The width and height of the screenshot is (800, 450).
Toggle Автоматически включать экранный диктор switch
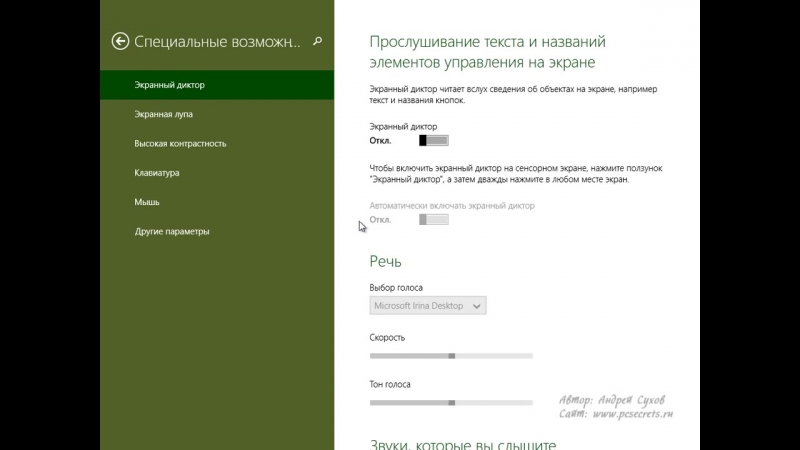pyautogui.click(x=434, y=219)
